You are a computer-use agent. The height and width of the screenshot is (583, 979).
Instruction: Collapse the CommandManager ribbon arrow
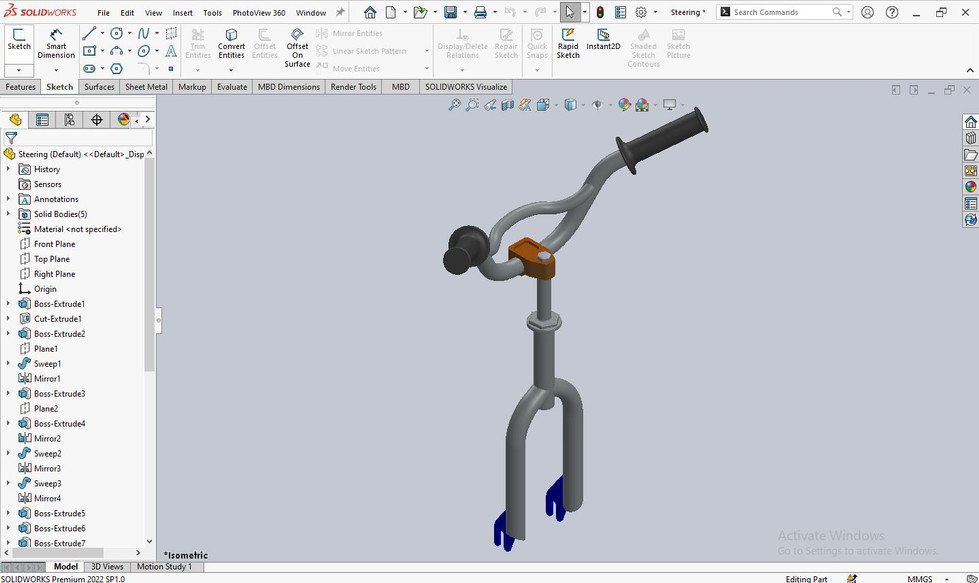click(x=970, y=71)
